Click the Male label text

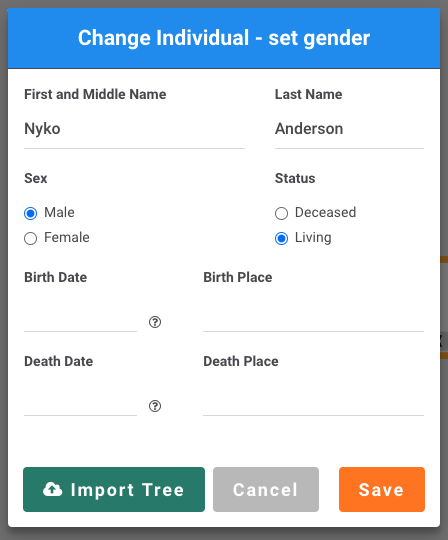click(59, 212)
